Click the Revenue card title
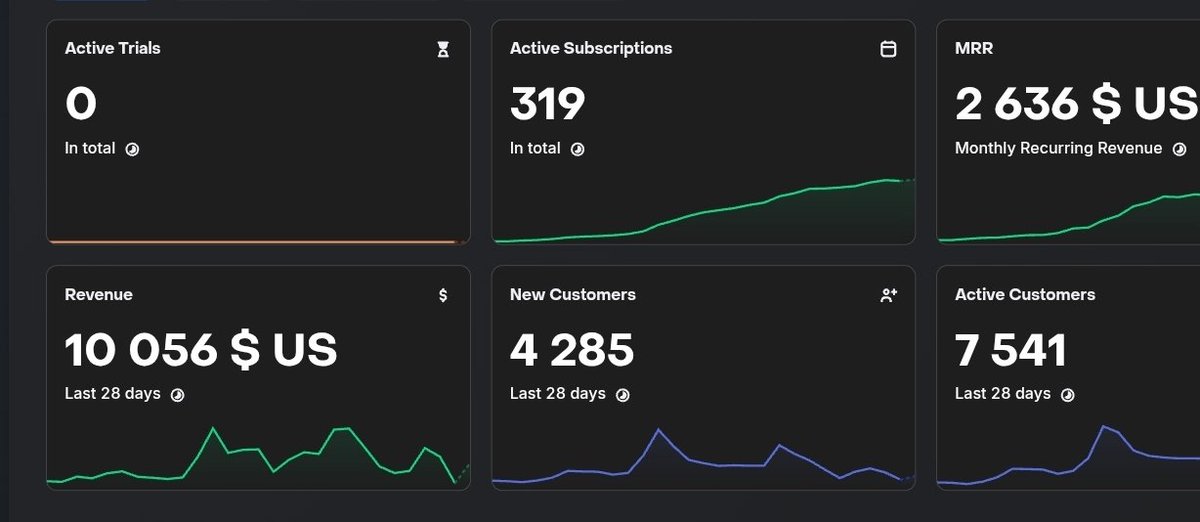This screenshot has width=1200, height=522. [99, 294]
